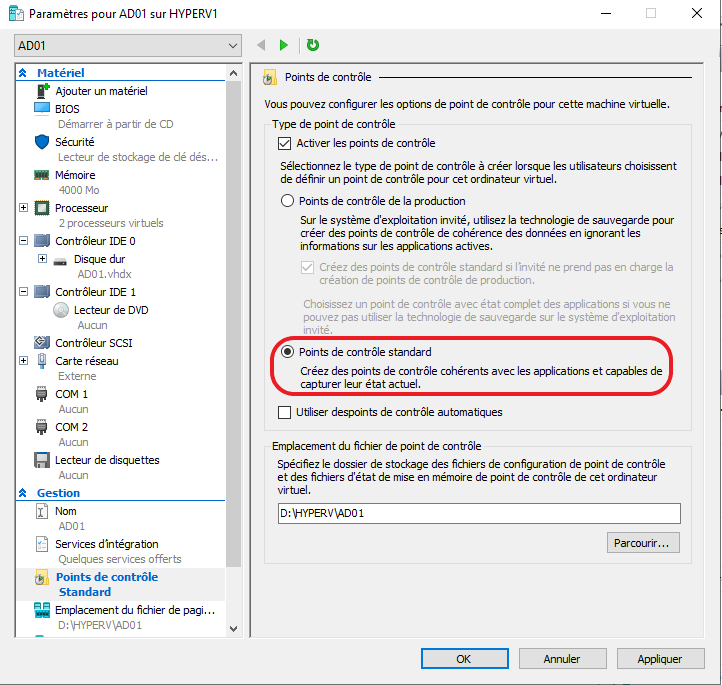Click the green start arrow icon
This screenshot has height=685, width=722.
[284, 45]
